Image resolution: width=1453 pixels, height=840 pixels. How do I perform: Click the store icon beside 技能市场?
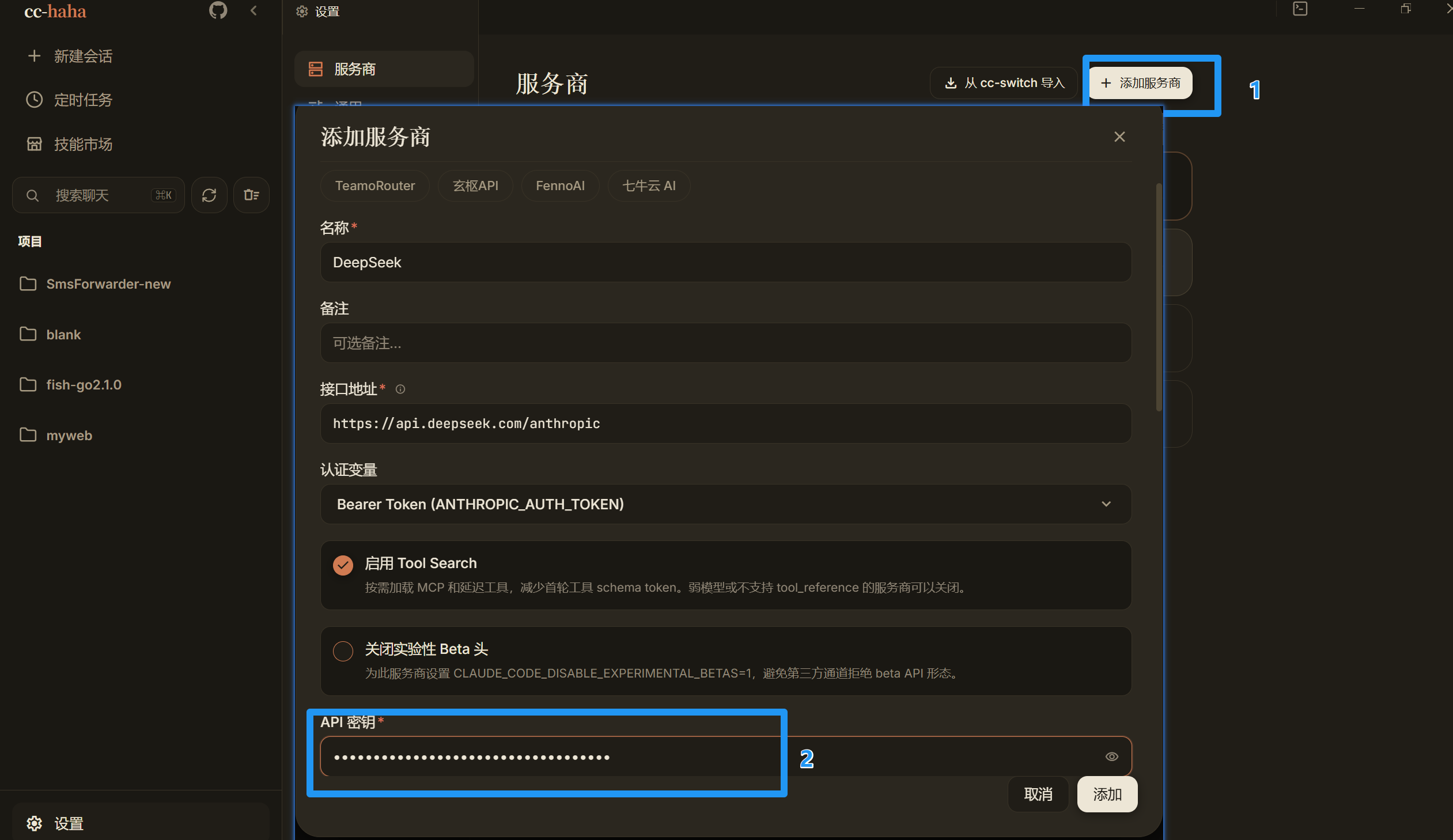click(34, 144)
